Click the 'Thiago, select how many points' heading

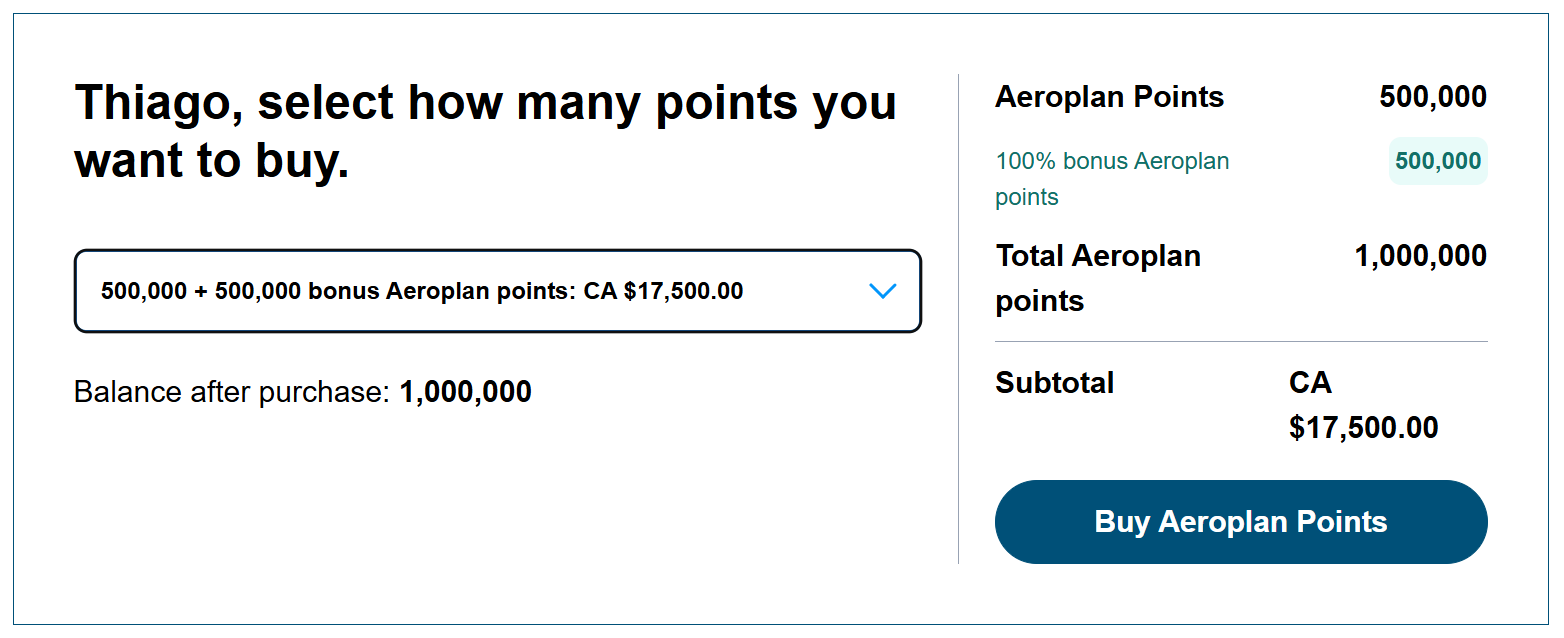pos(486,131)
